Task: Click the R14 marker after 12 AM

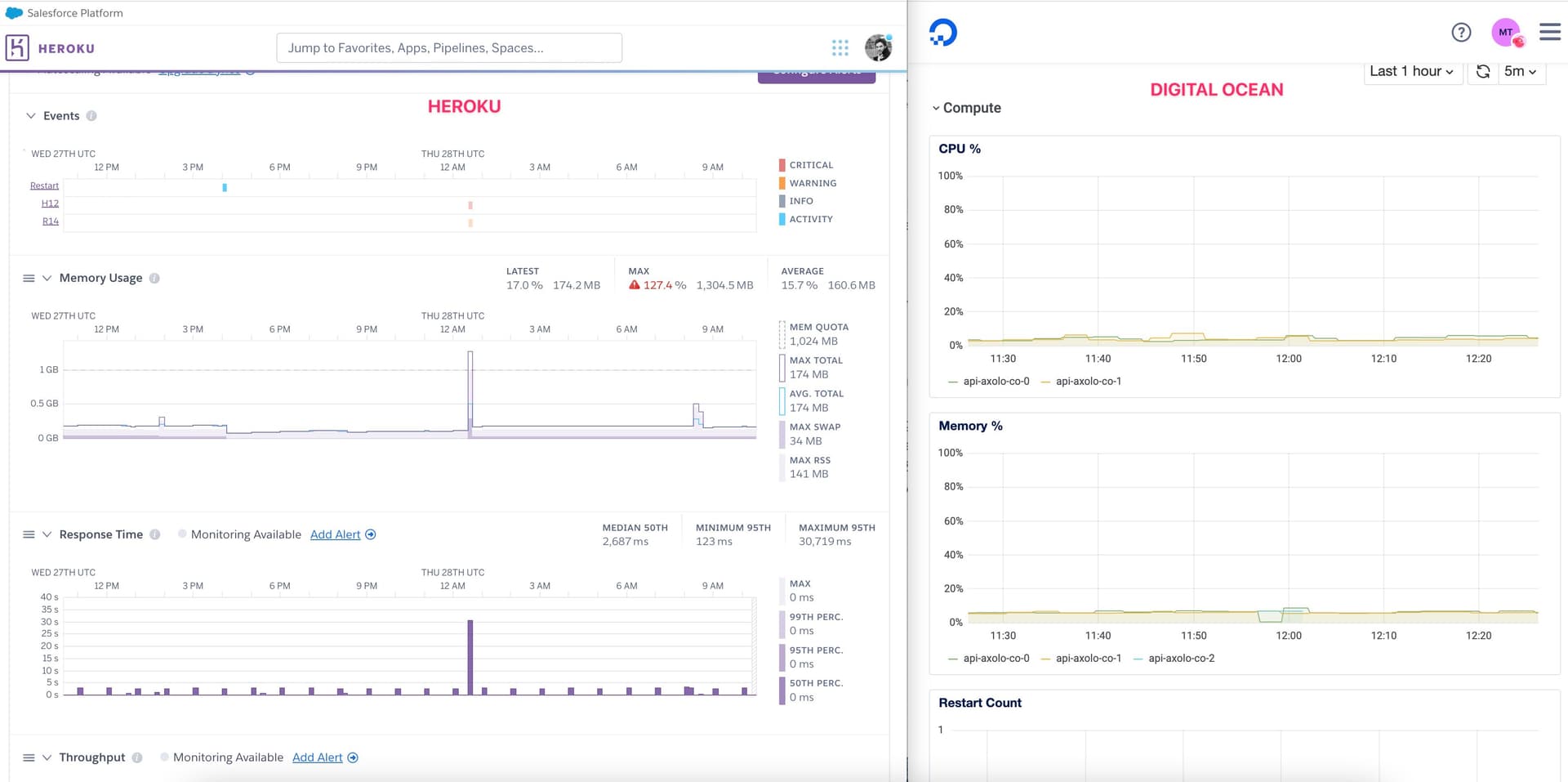Action: (x=470, y=222)
